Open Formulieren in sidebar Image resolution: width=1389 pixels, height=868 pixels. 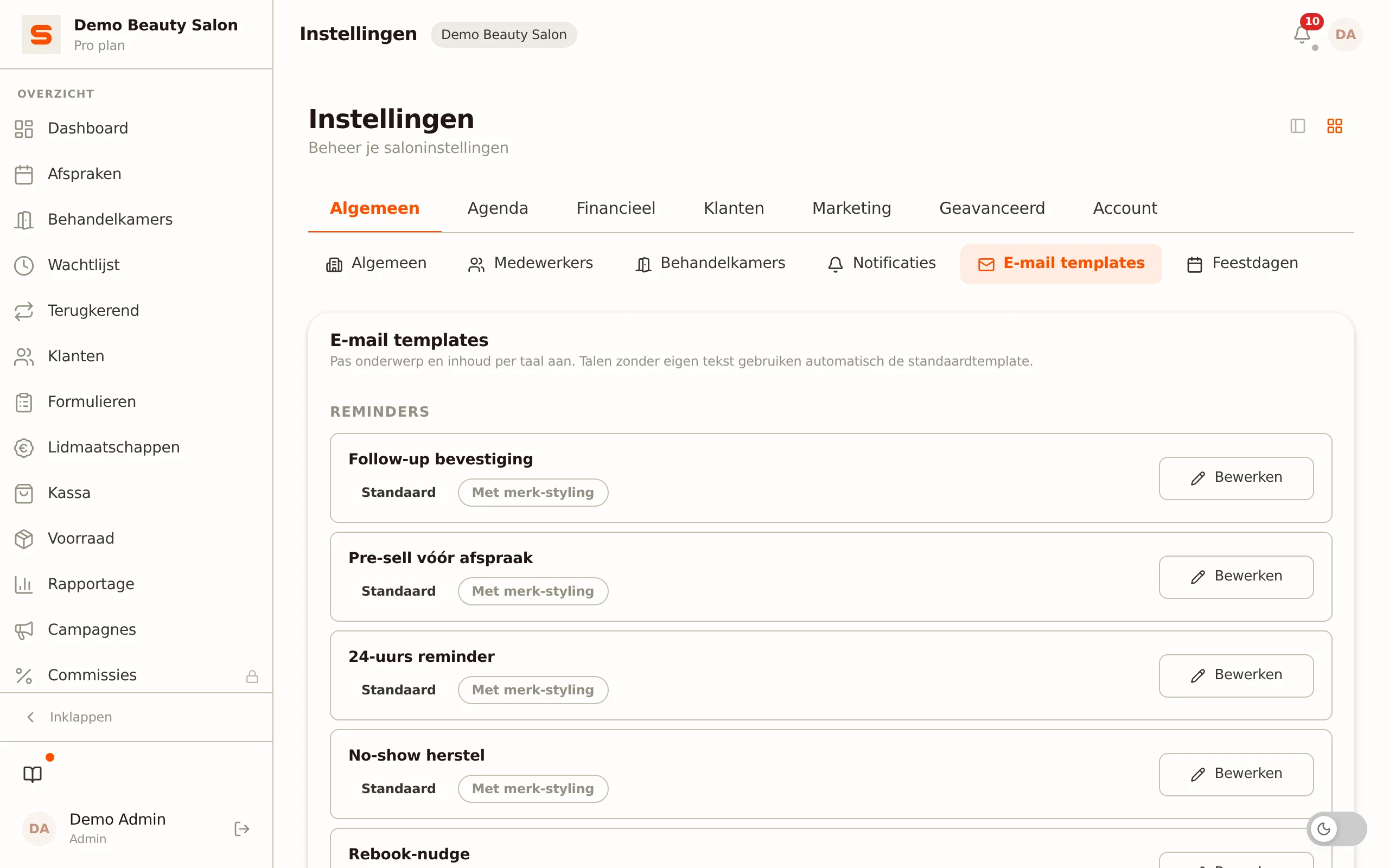136,402
